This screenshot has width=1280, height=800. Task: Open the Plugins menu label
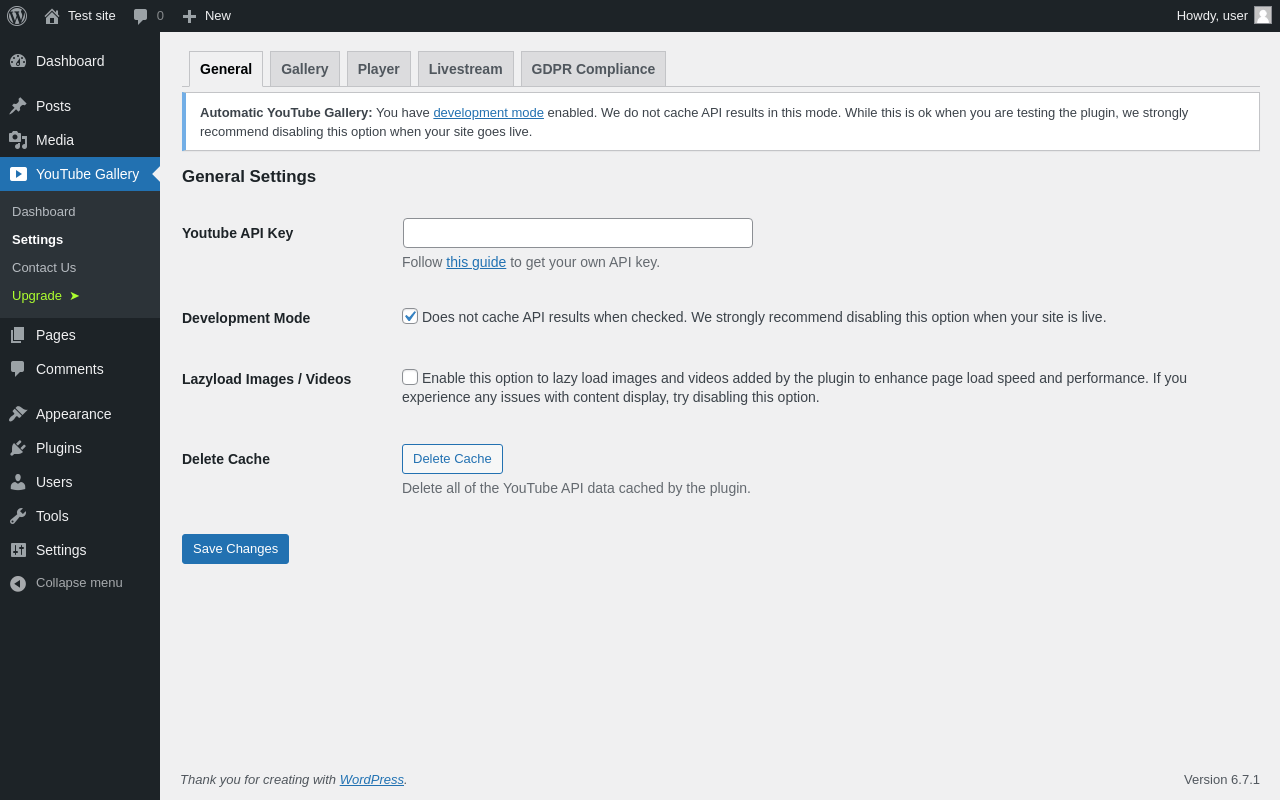59,448
